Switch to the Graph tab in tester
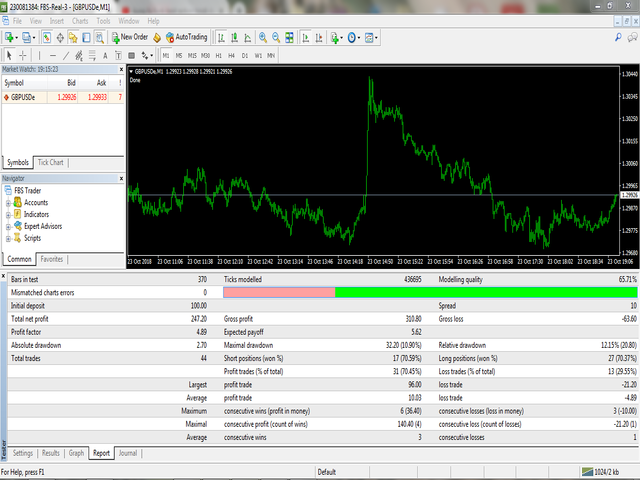640x480 pixels. [76, 453]
